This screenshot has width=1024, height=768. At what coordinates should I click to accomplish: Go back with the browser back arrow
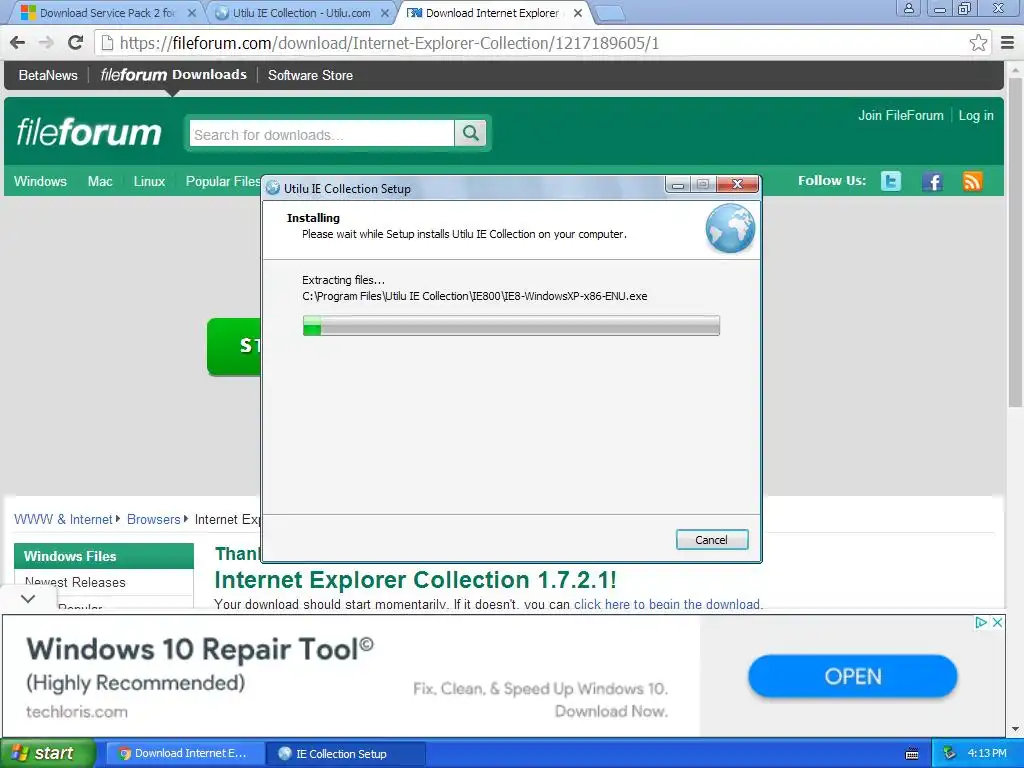pos(18,43)
